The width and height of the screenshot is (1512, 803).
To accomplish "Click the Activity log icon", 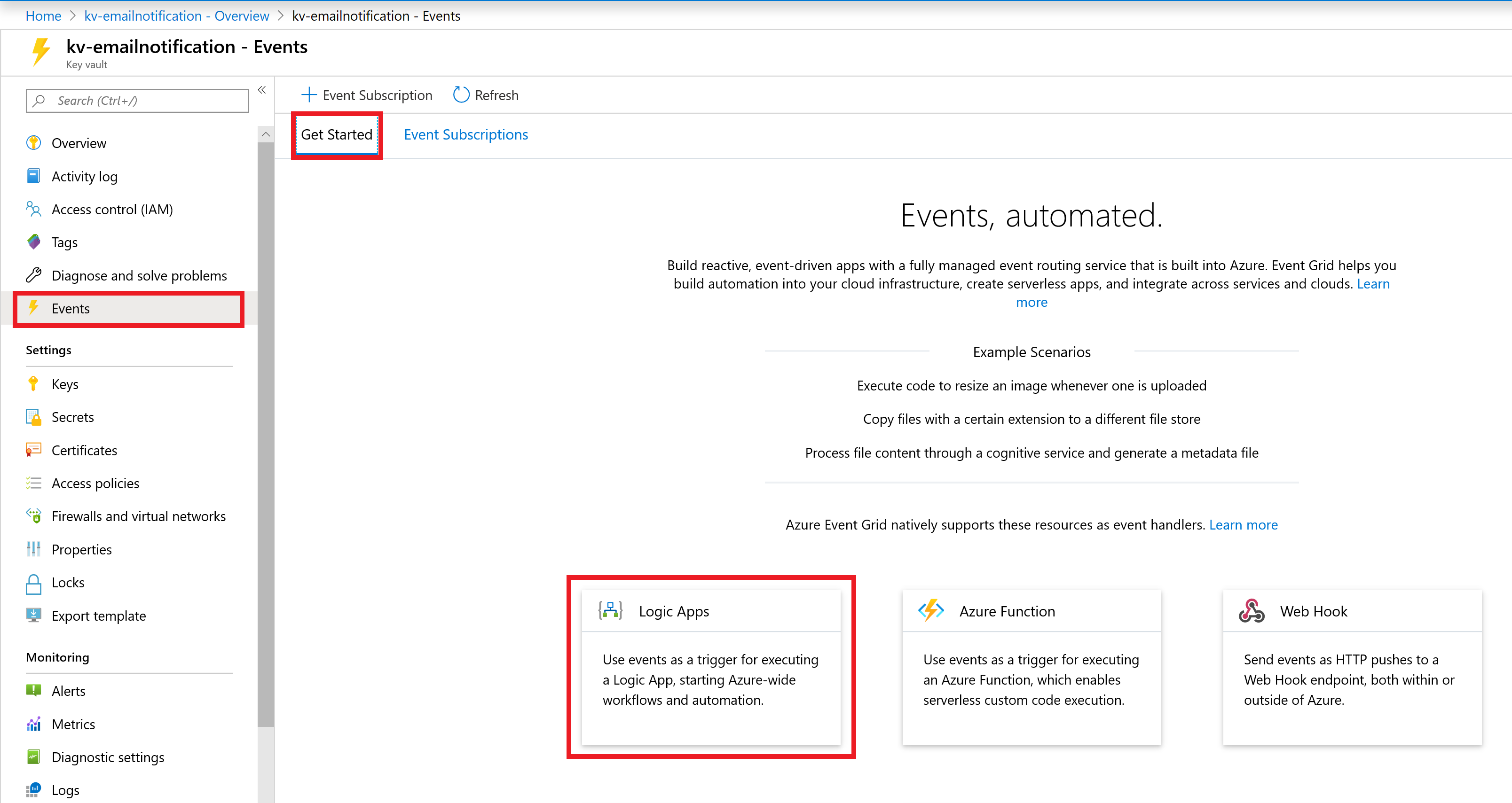I will point(34,176).
